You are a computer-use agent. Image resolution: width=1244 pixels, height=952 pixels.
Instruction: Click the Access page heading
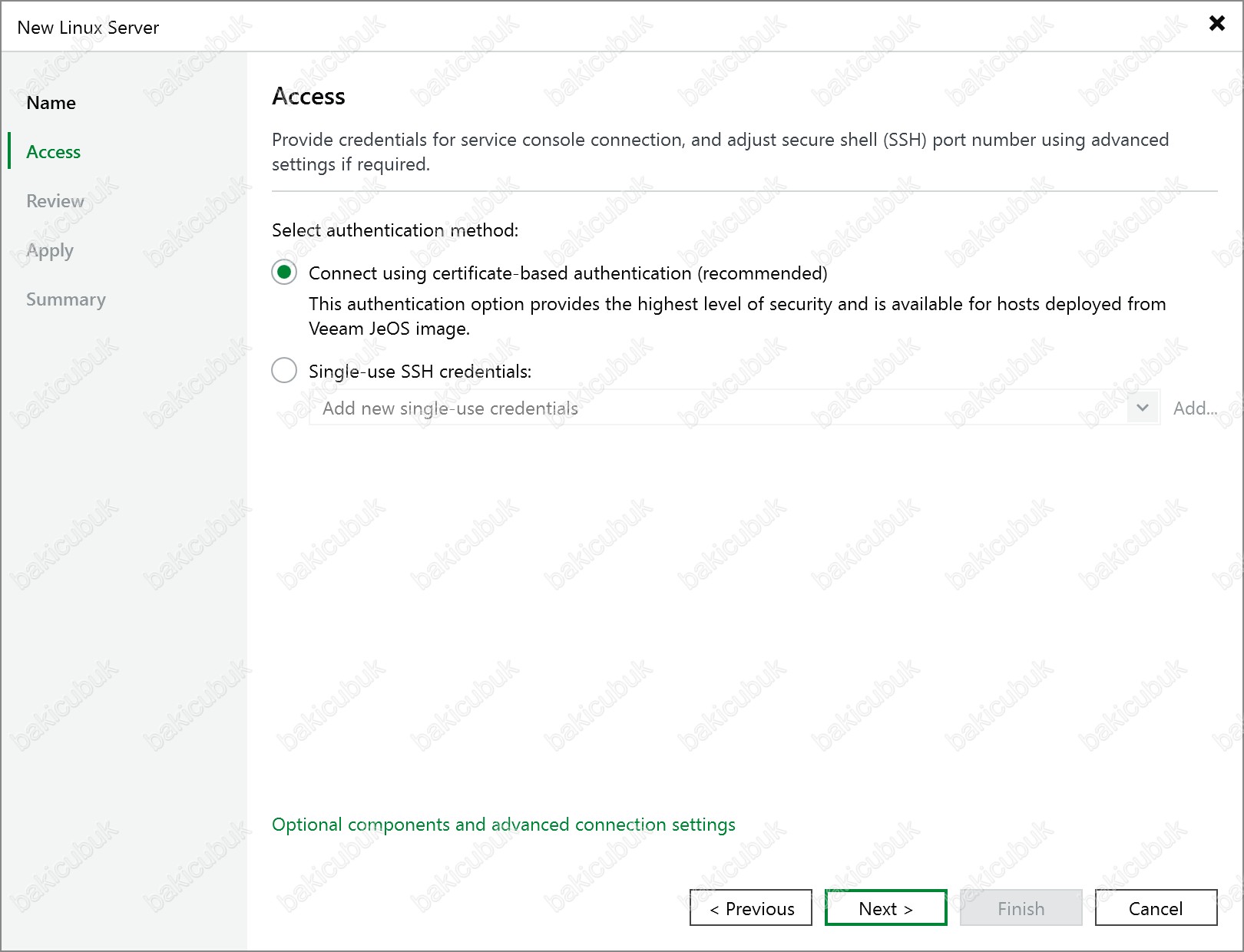pyautogui.click(x=309, y=97)
